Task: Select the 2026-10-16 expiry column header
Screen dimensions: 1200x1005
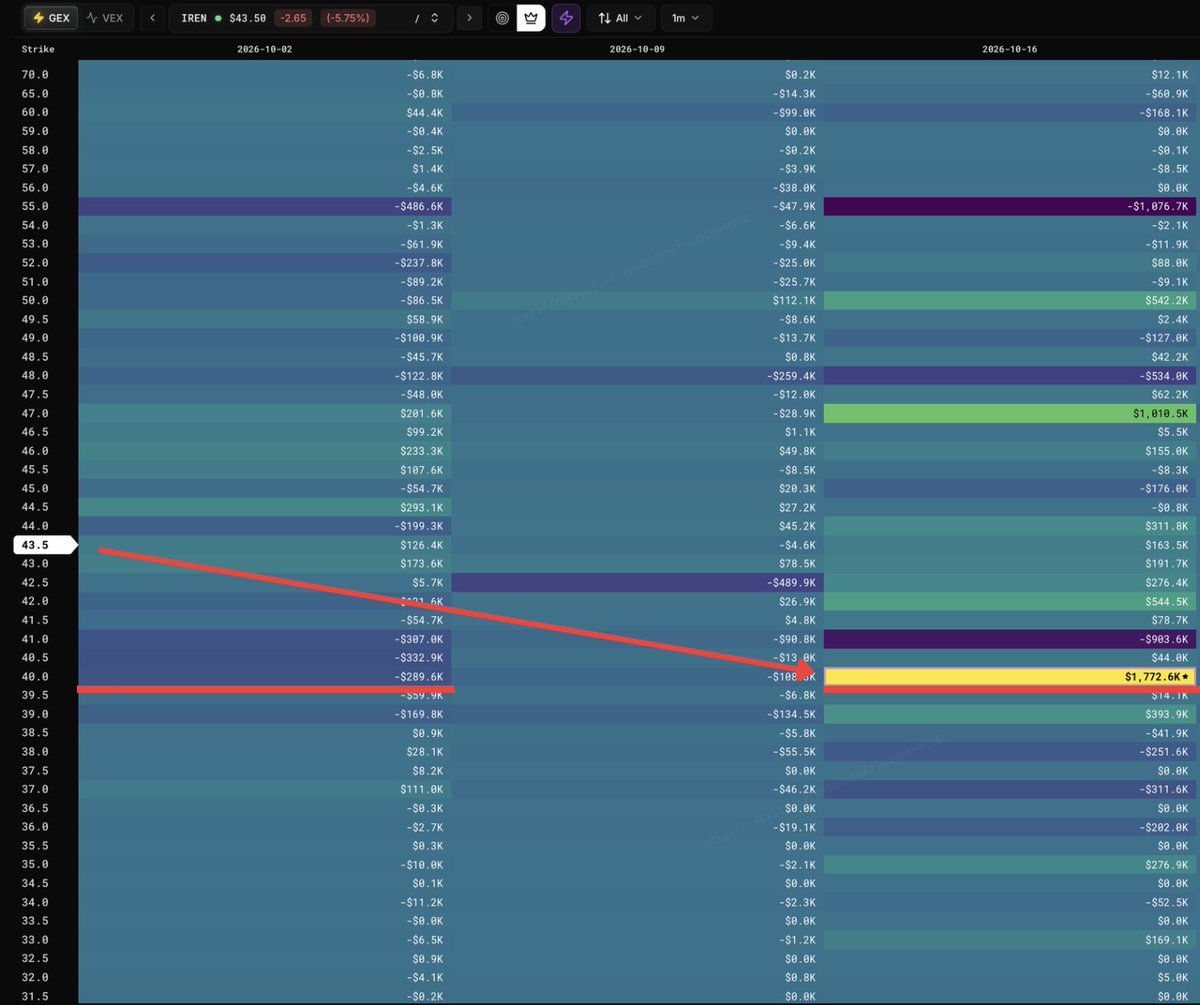Action: click(1010, 49)
